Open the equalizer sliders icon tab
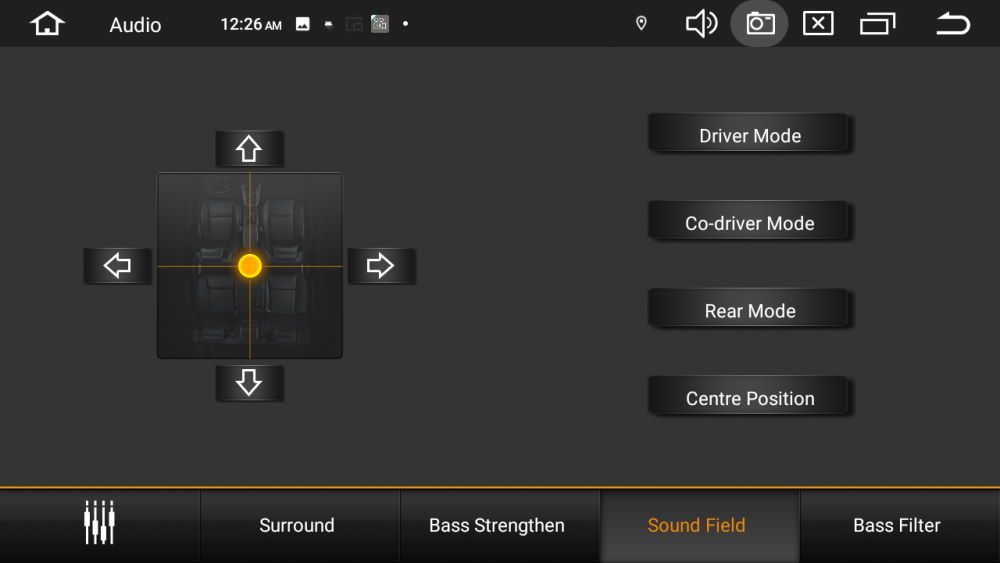The image size is (1000, 563). pyautogui.click(x=99, y=524)
